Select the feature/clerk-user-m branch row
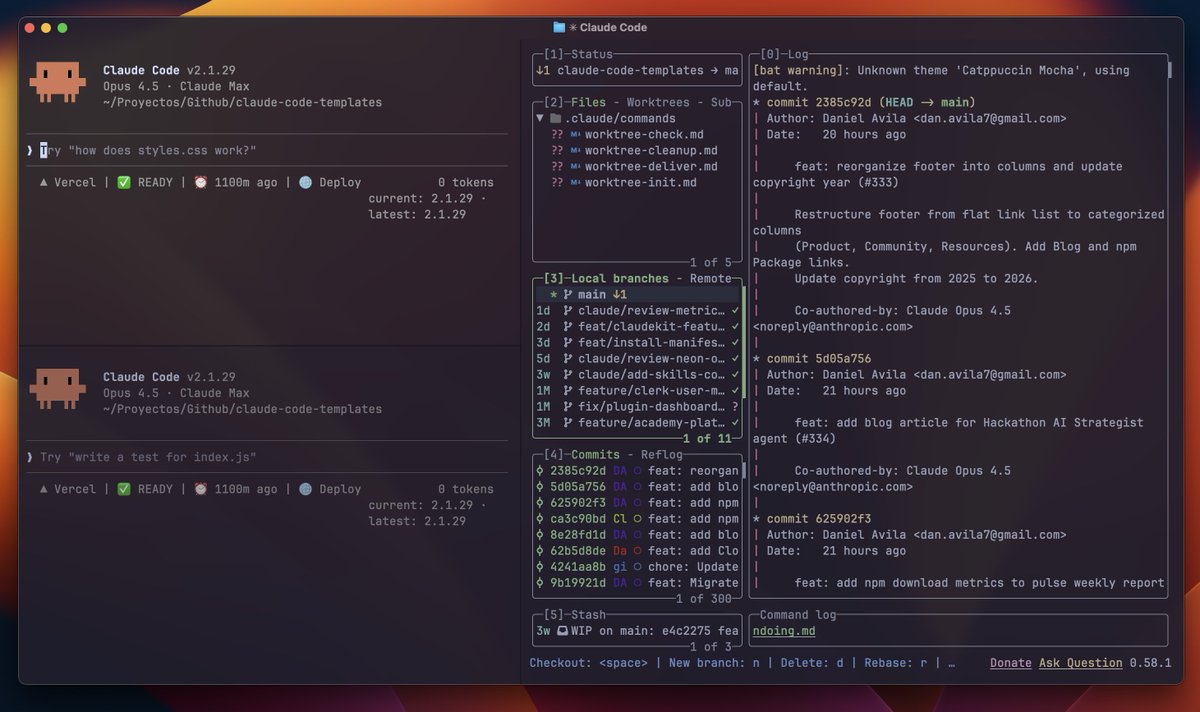 click(x=637, y=390)
